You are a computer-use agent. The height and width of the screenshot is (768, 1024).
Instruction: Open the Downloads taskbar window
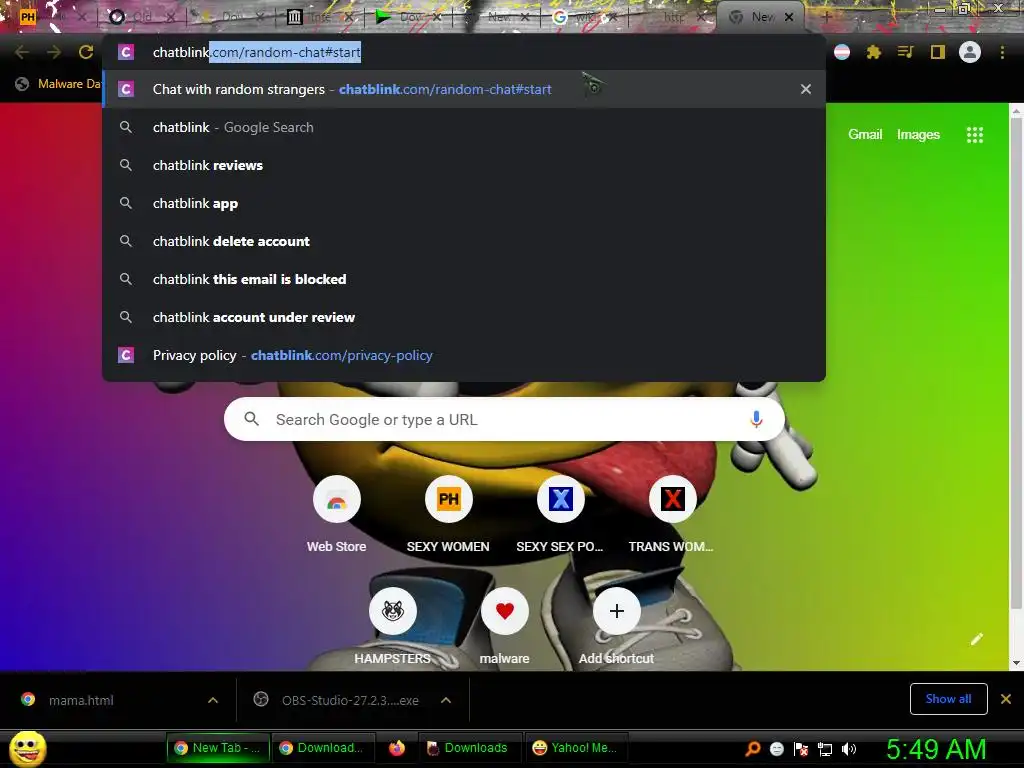(x=468, y=748)
